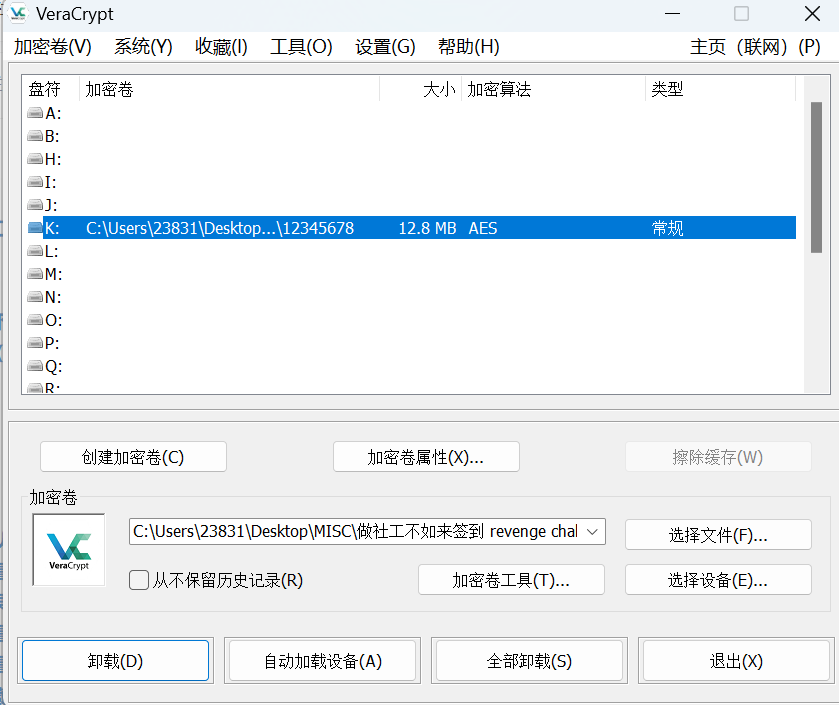Click the drive icon for O:

pyautogui.click(x=35, y=320)
